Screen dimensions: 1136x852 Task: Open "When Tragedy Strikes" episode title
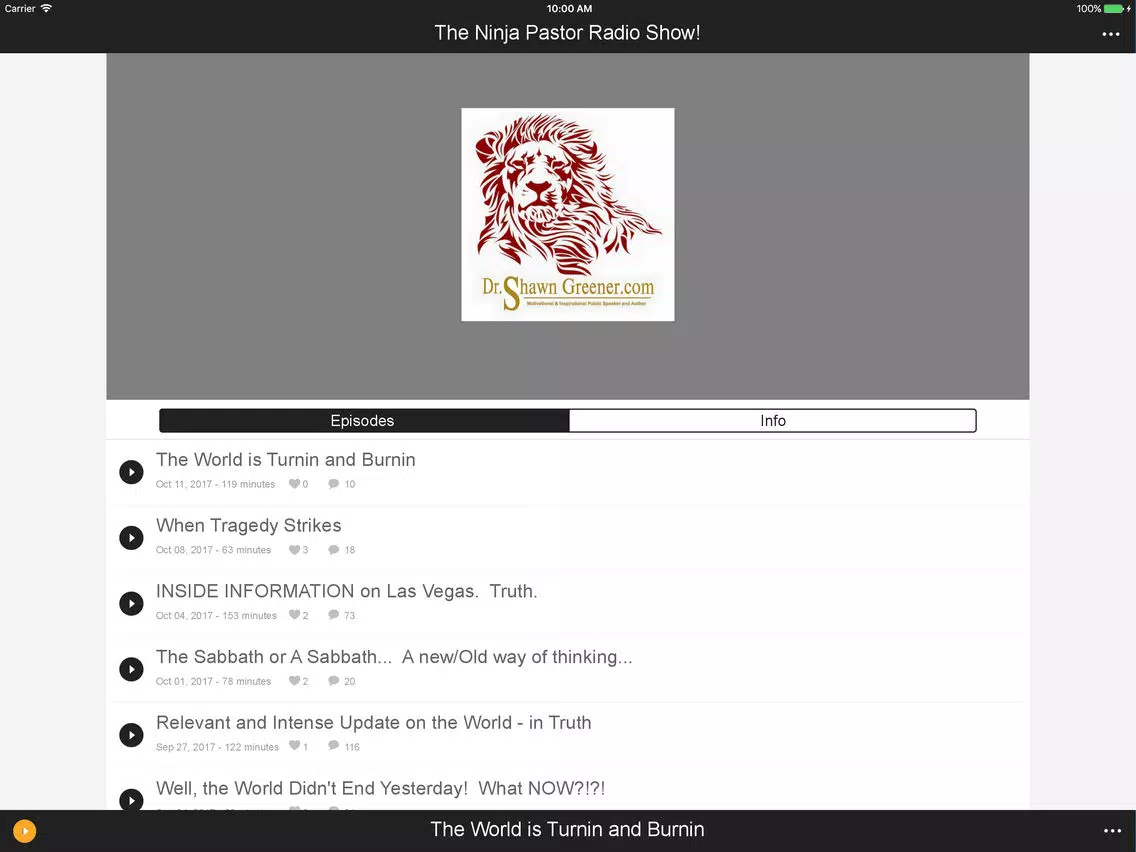tap(248, 525)
